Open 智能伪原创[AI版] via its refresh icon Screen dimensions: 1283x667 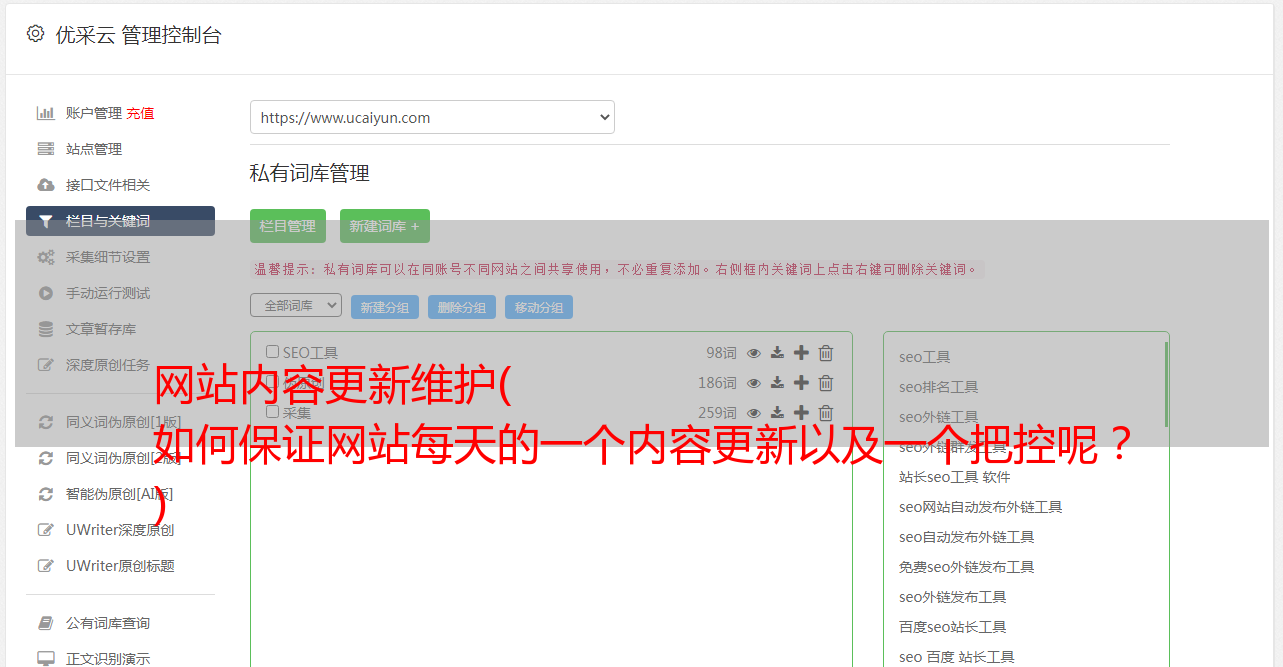pos(46,494)
